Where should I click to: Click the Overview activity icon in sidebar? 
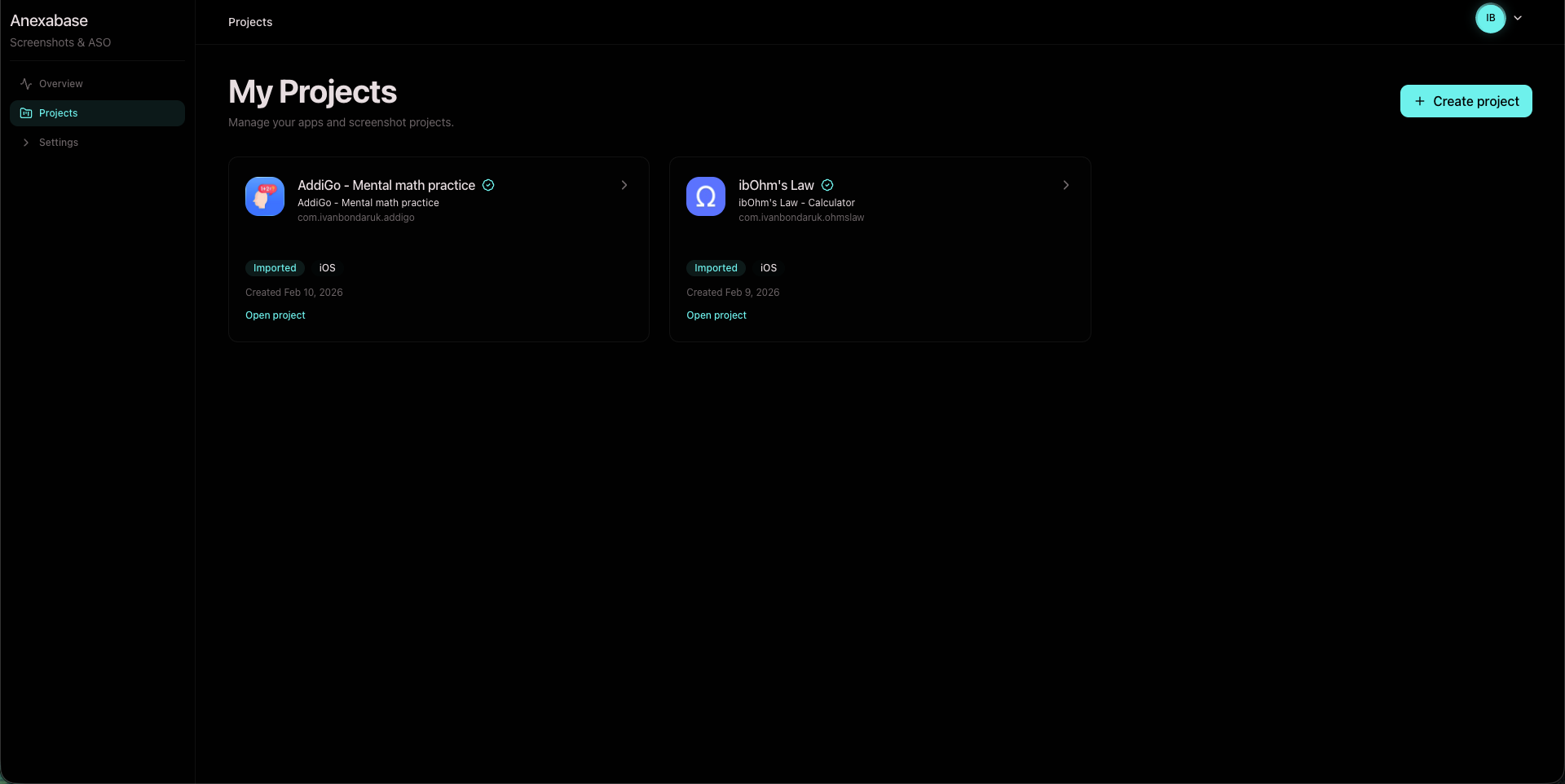click(x=25, y=83)
